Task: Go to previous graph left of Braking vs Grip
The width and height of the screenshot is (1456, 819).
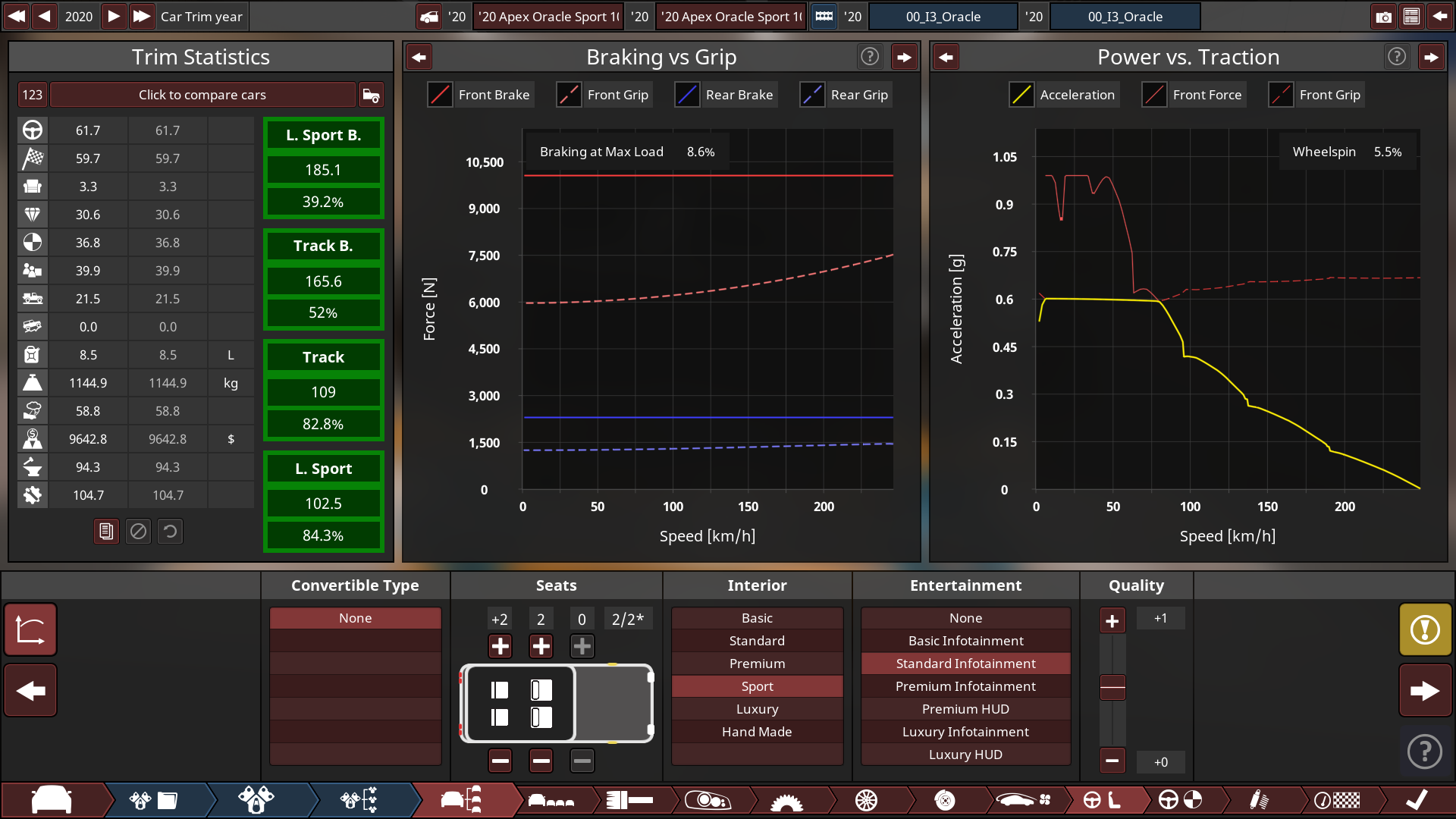Action: (419, 57)
